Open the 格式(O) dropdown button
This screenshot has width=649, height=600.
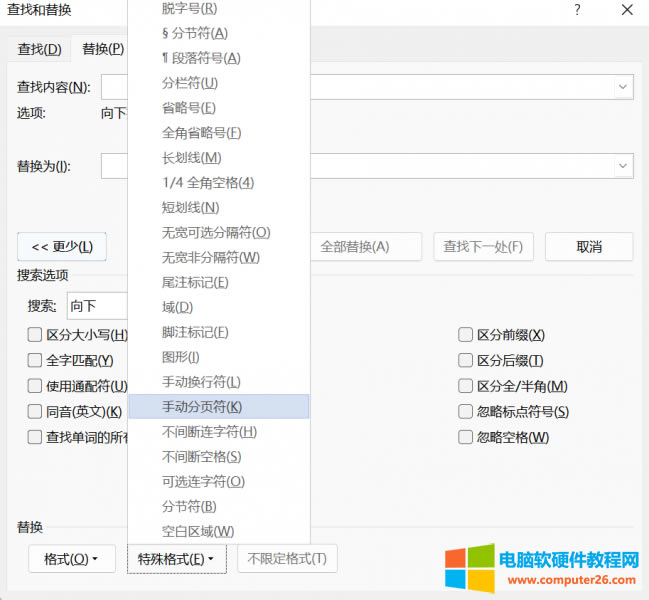(71, 559)
